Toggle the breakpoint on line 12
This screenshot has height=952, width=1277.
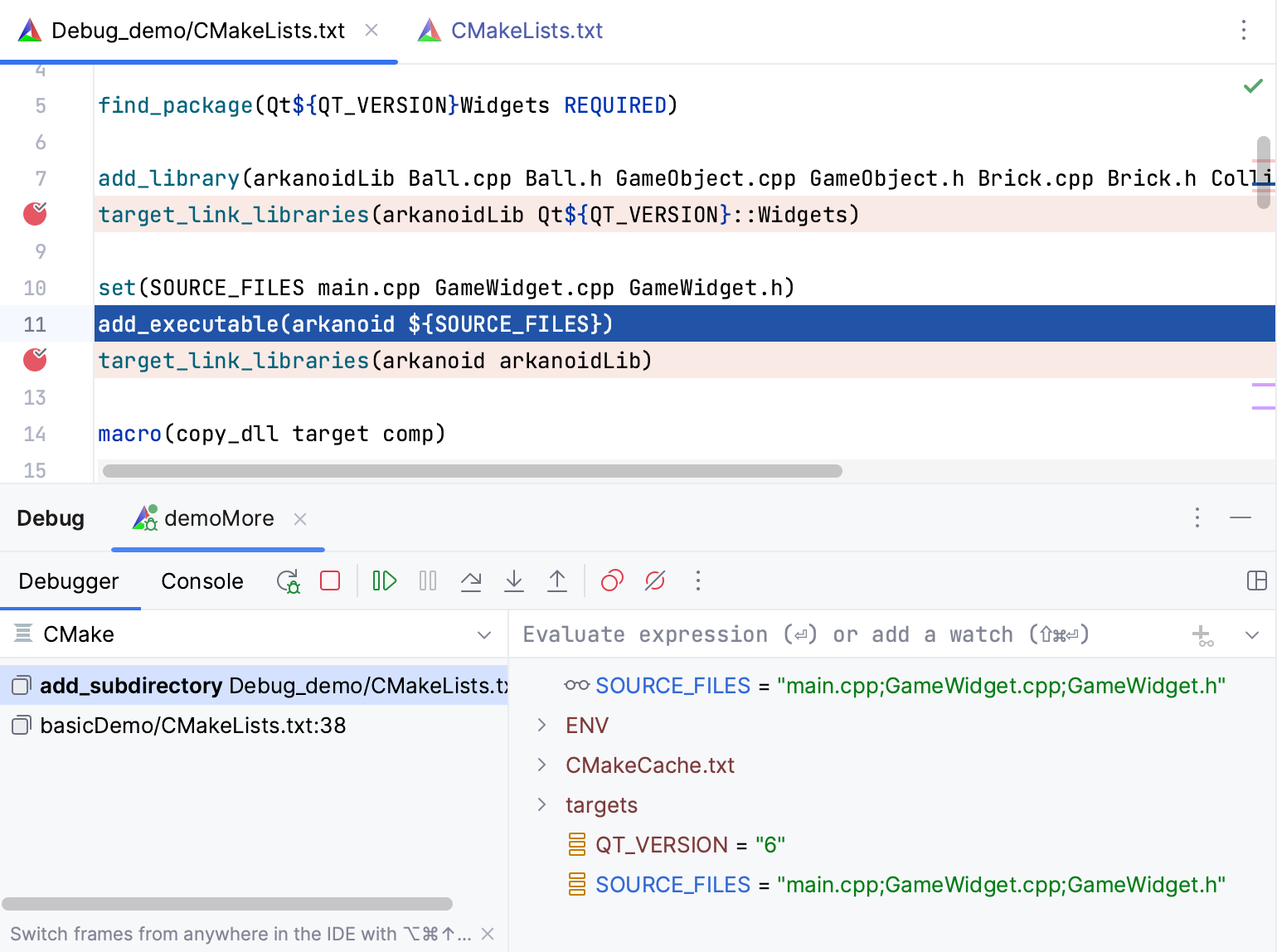[x=34, y=360]
